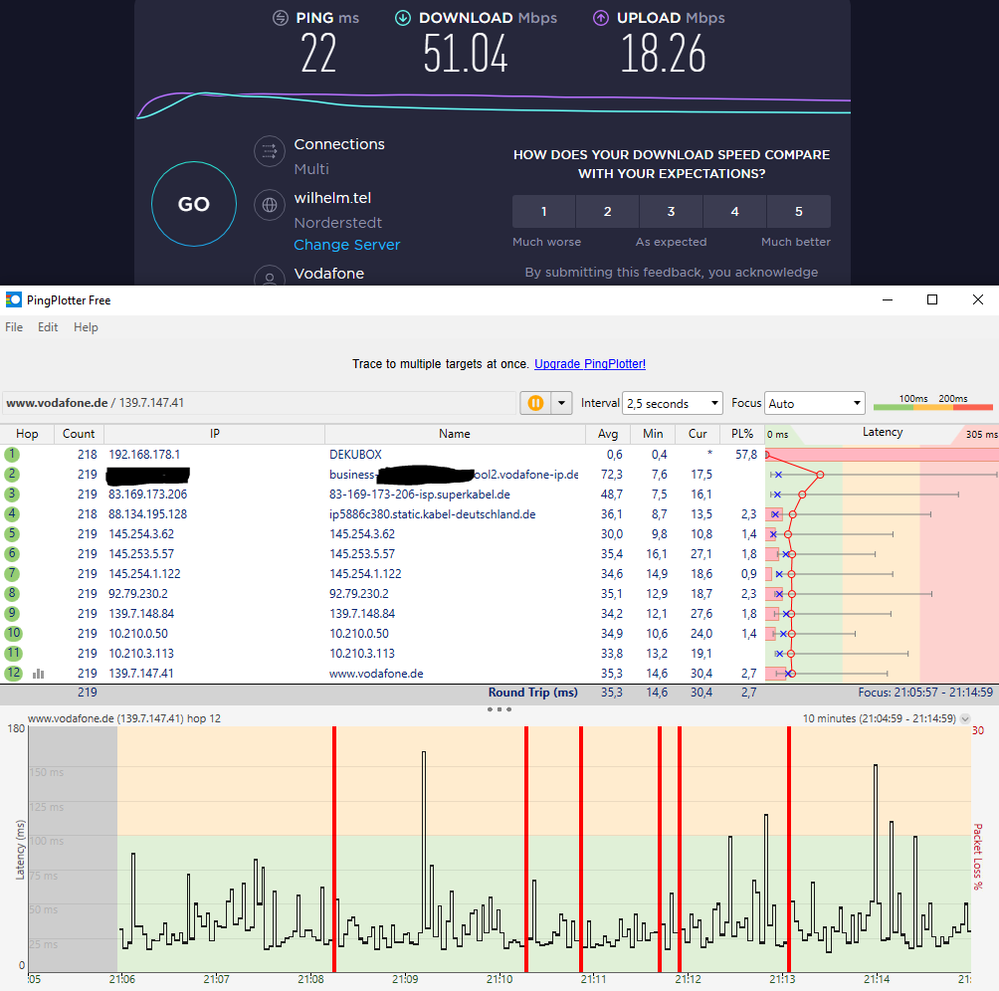
Task: Click the hop 12 green circle icon
Action: tap(13, 673)
